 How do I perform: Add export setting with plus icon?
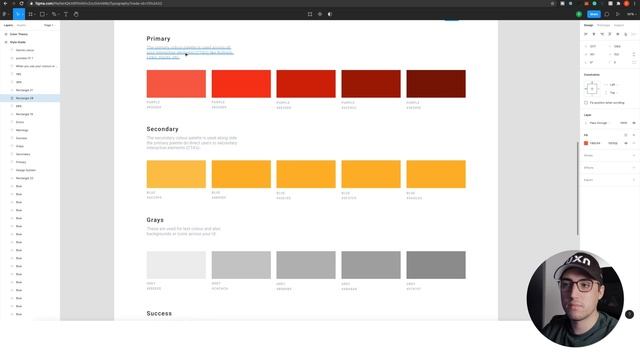634,180
